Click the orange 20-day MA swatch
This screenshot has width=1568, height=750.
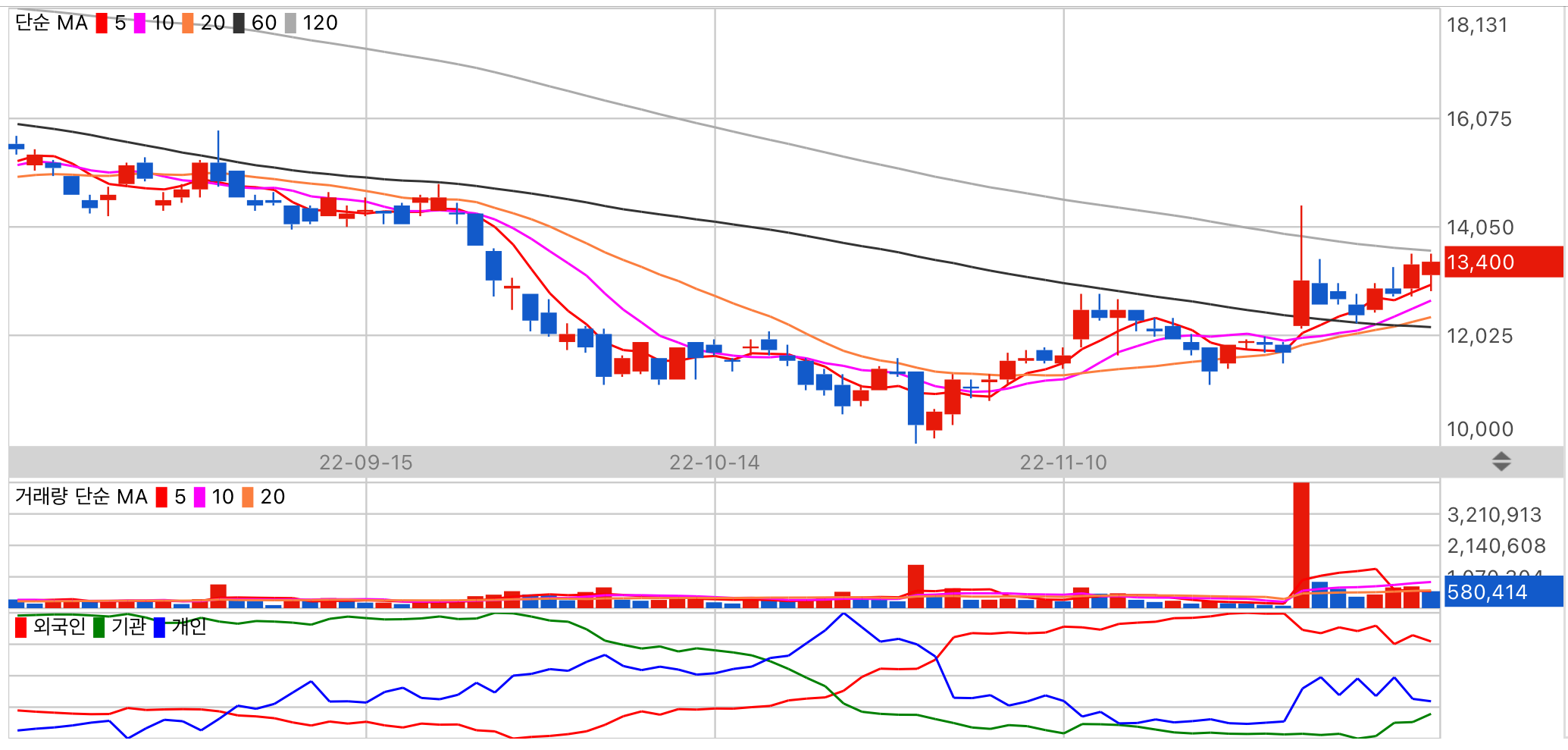(x=188, y=24)
